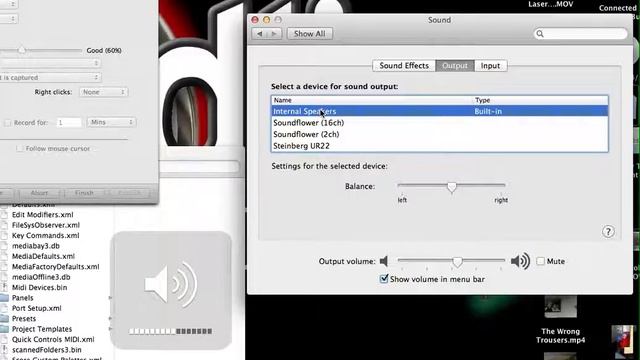Select Soundflower (16ch) output device
640x360 pixels.
[x=440, y=123]
